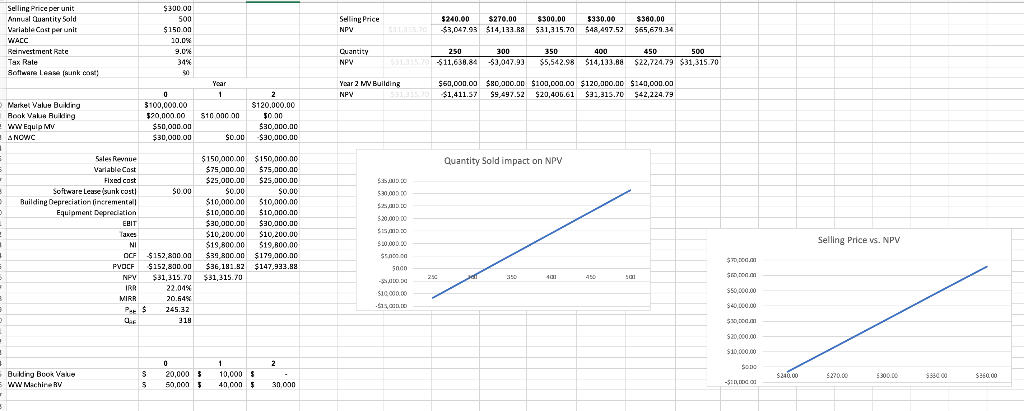
Task: Select the WW Machine BV value 40,000
Action: (x=229, y=386)
